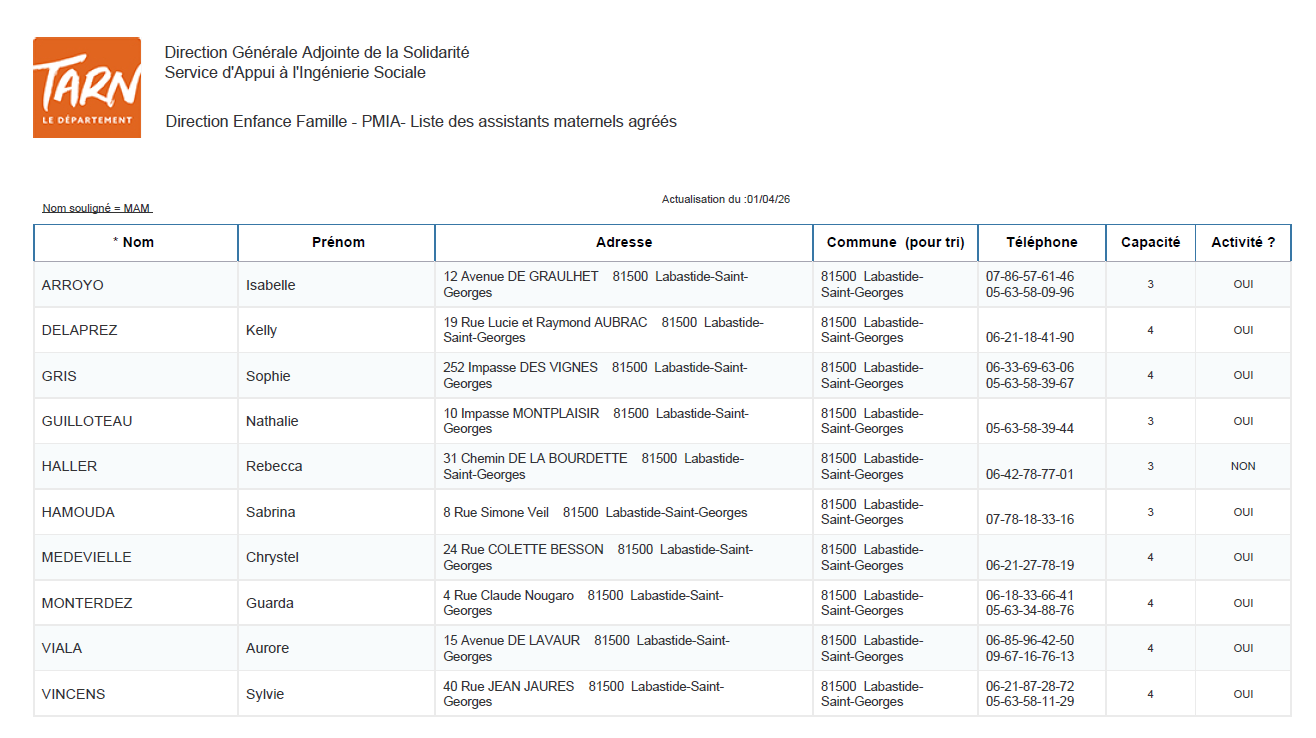The width and height of the screenshot is (1316, 738).
Task: Select the "* Nom" column header
Action: pos(134,242)
